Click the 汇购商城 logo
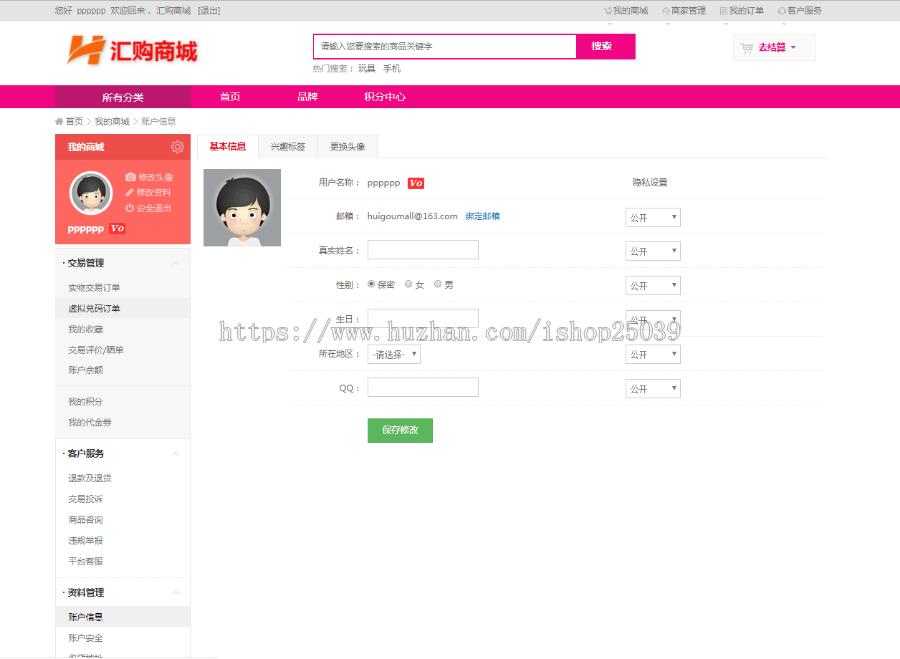 [133, 51]
